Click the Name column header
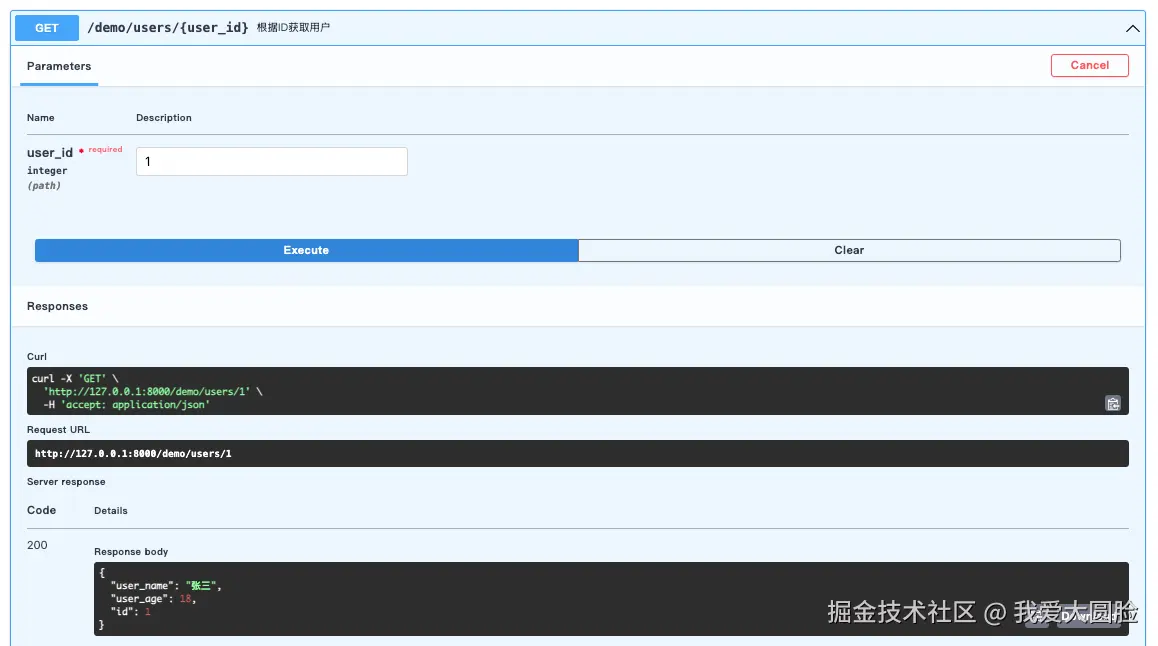1158x646 pixels. click(41, 117)
